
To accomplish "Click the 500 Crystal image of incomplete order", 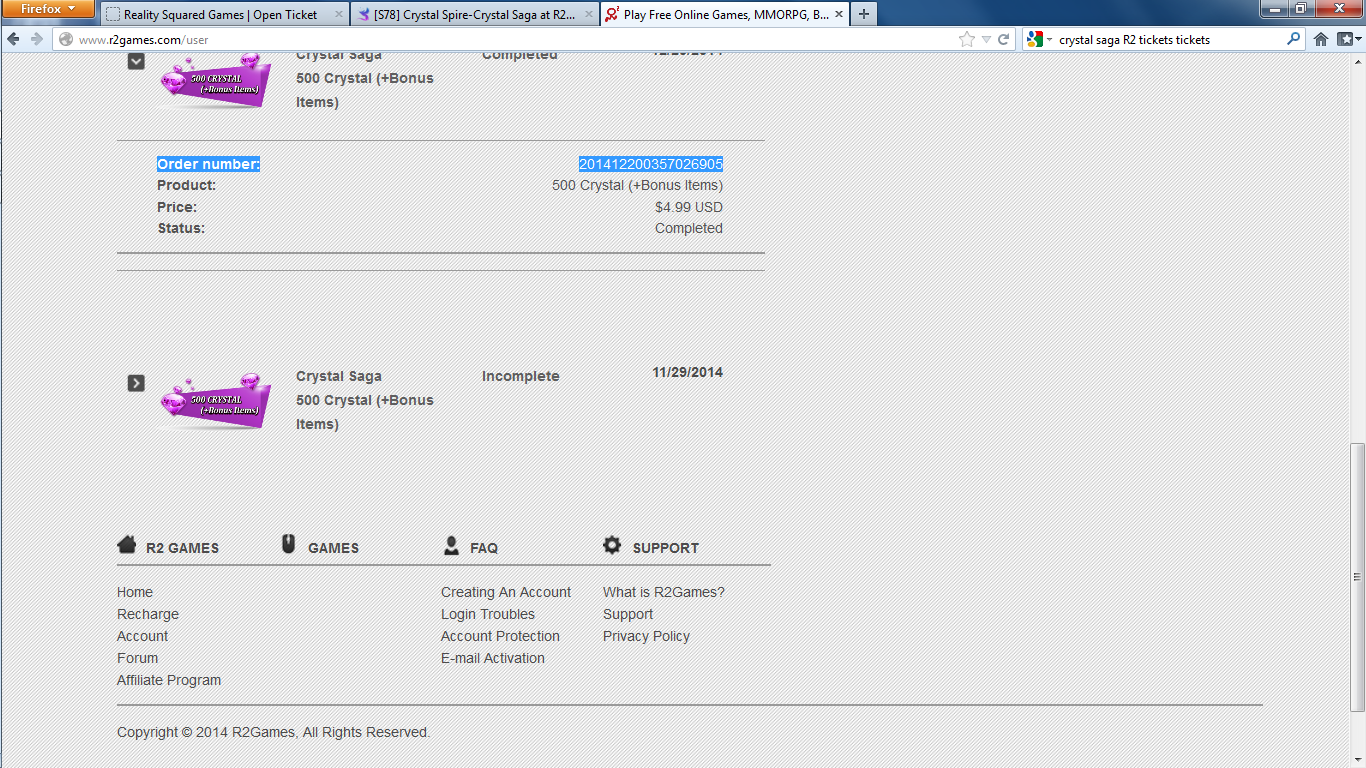I will tap(215, 401).
